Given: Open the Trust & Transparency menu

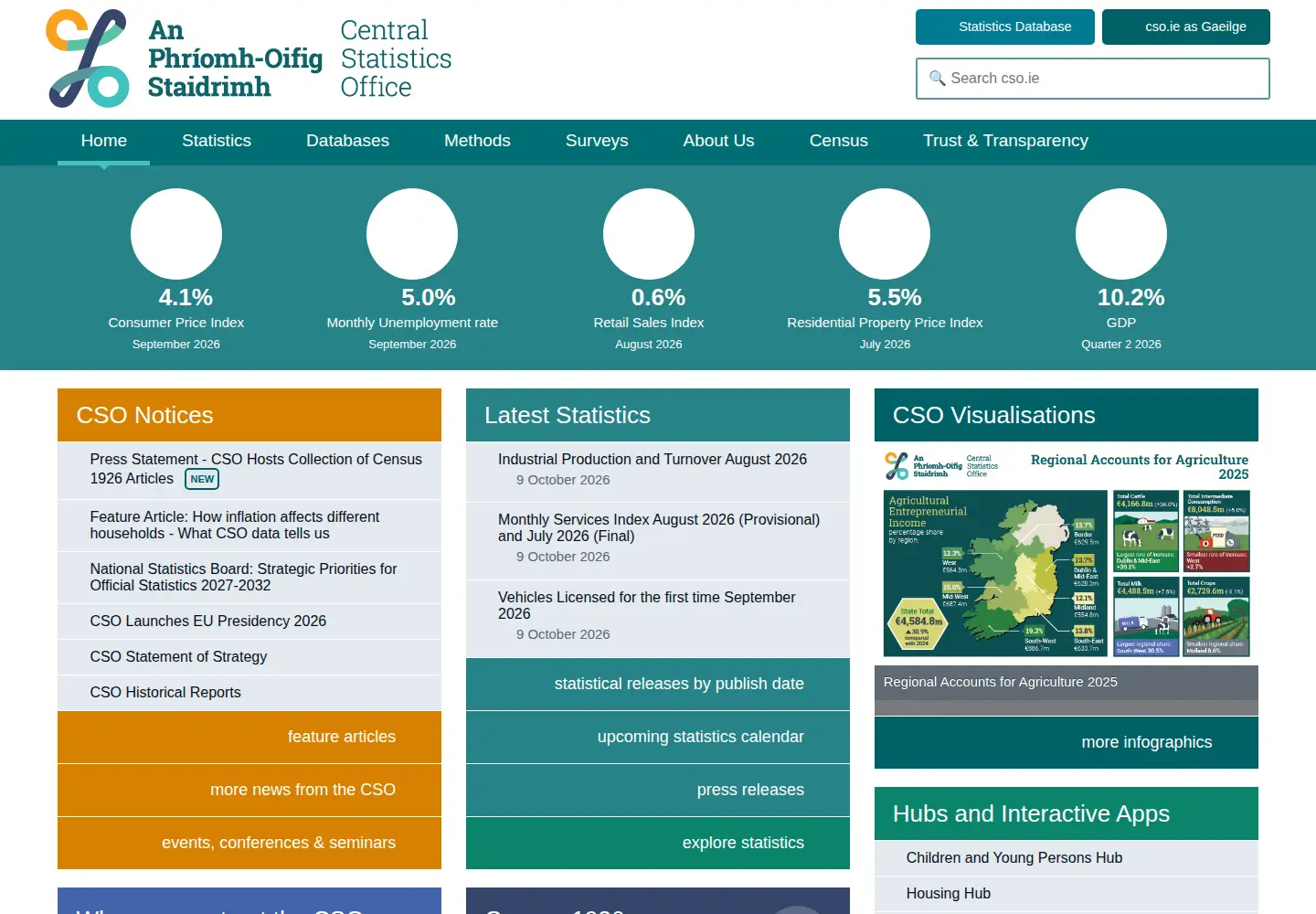Looking at the screenshot, I should [1005, 141].
